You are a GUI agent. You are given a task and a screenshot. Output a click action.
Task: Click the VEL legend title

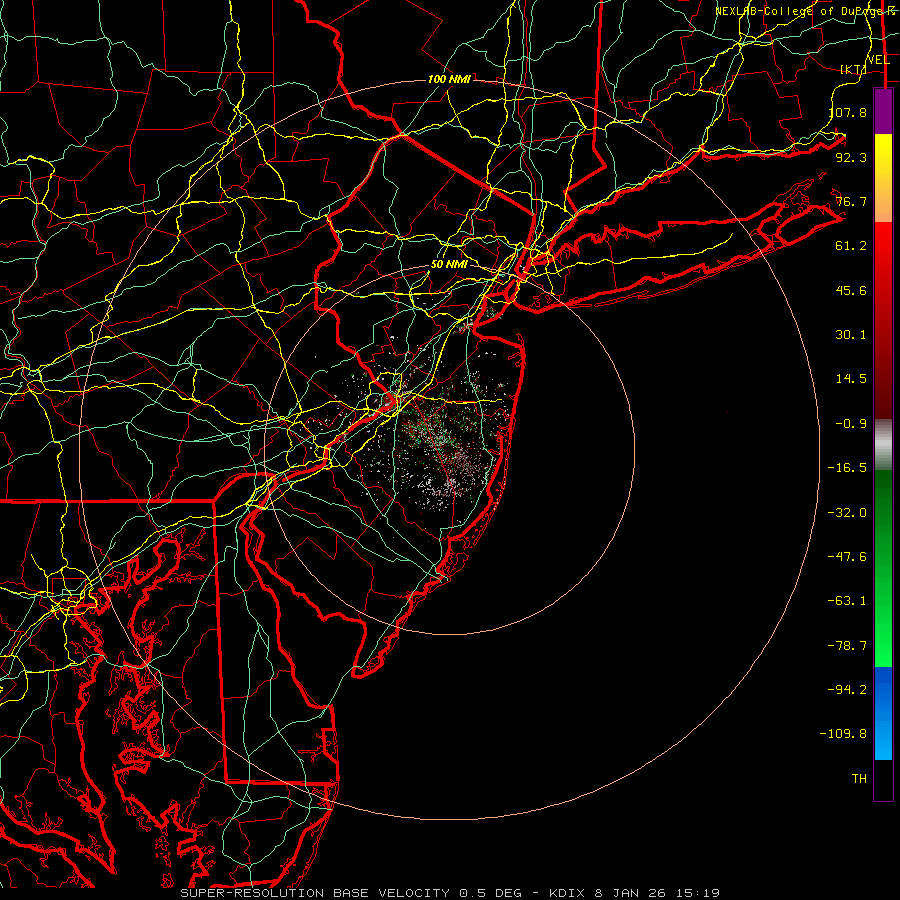(878, 60)
